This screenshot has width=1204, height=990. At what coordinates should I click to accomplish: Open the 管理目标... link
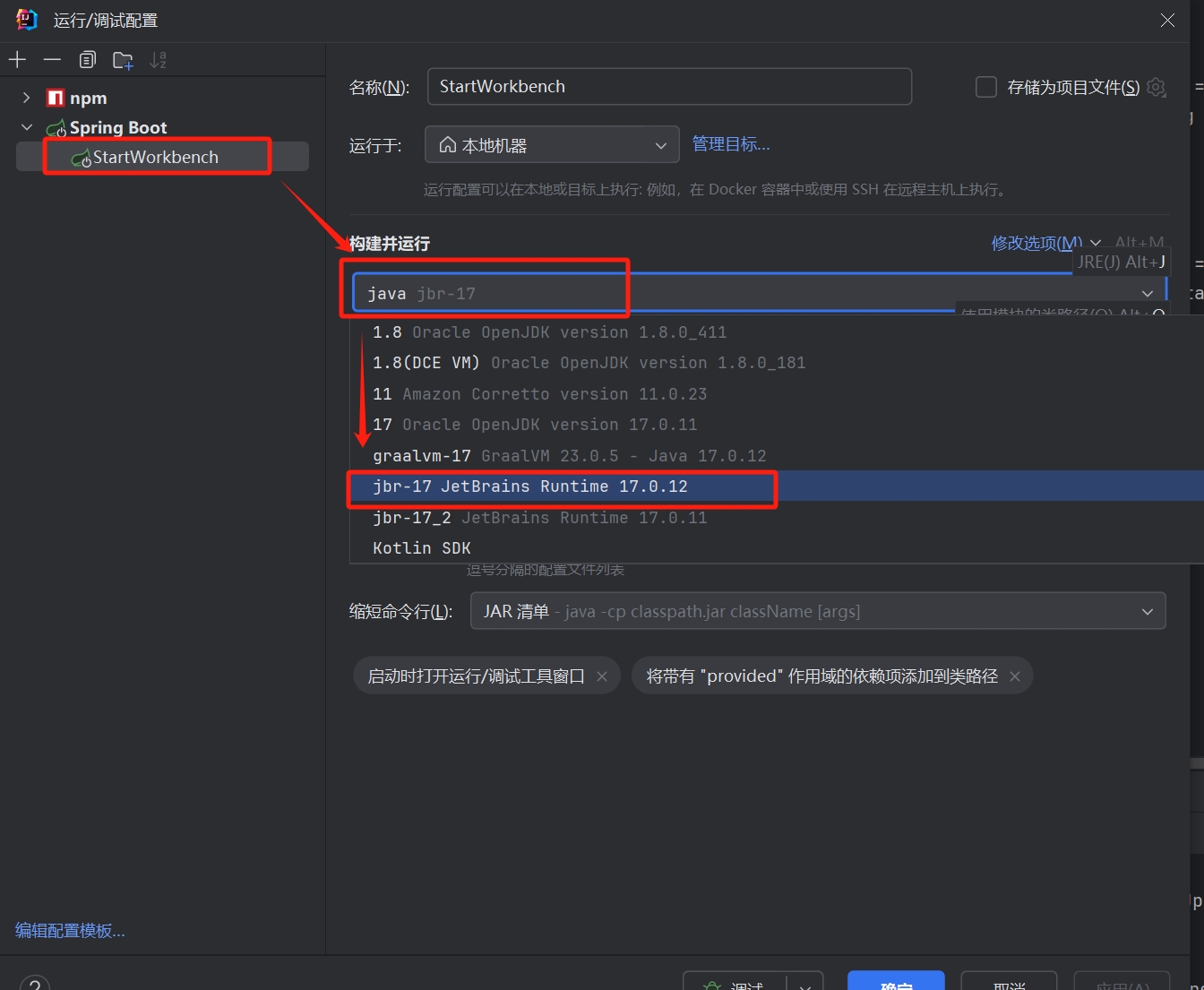coord(731,144)
